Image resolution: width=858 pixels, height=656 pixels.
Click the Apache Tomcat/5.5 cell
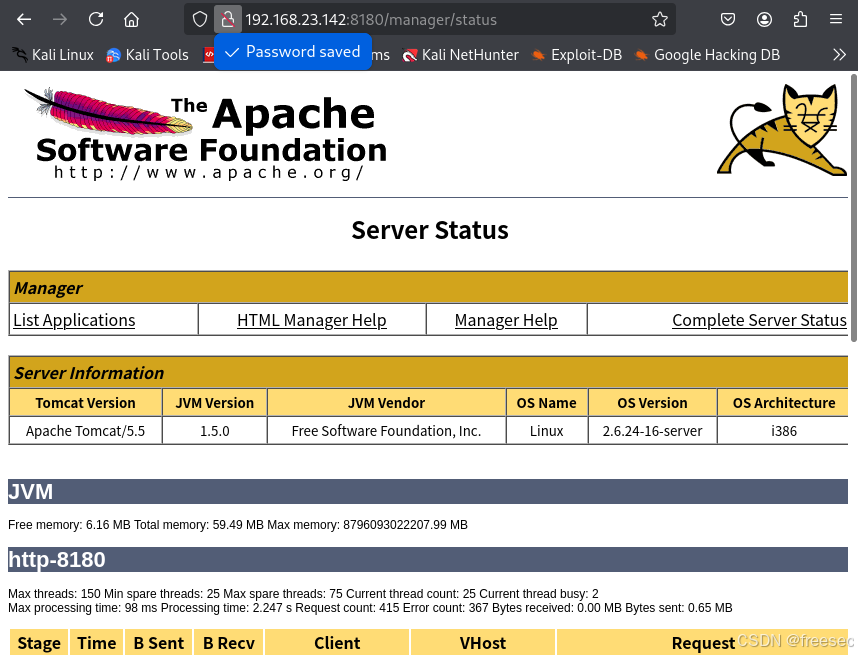(x=85, y=431)
